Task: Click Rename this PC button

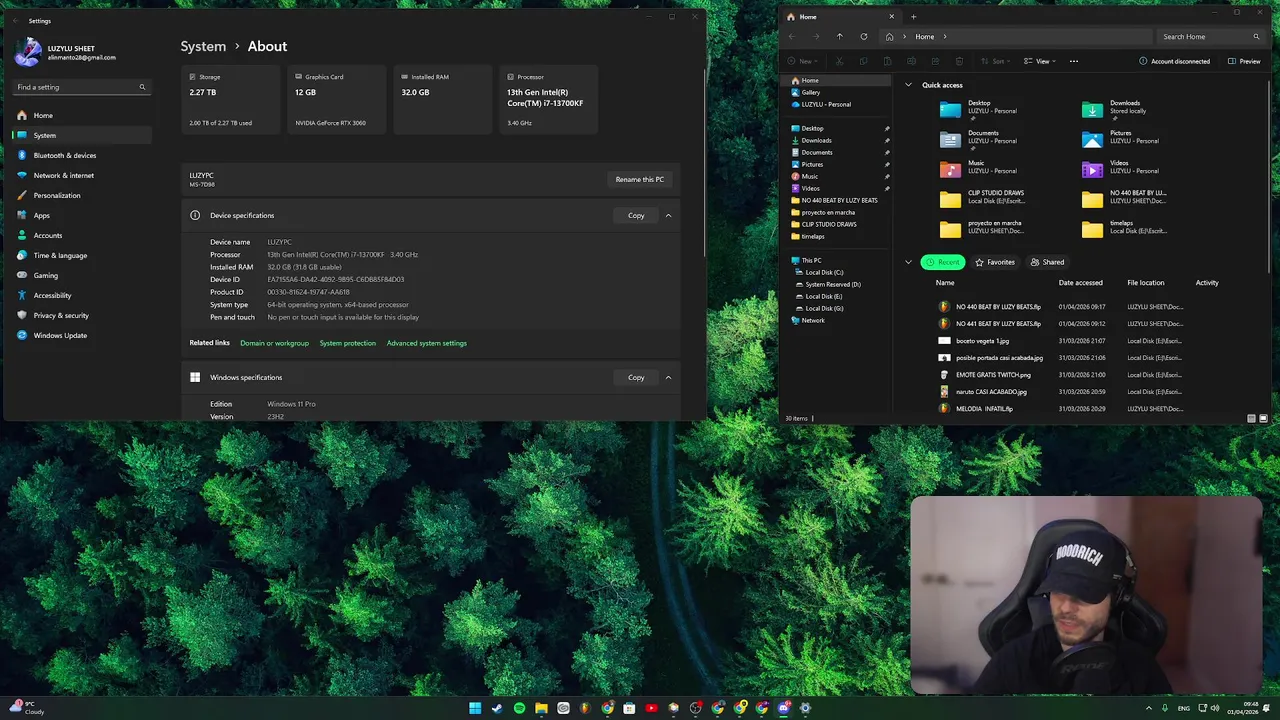Action: 639,179
